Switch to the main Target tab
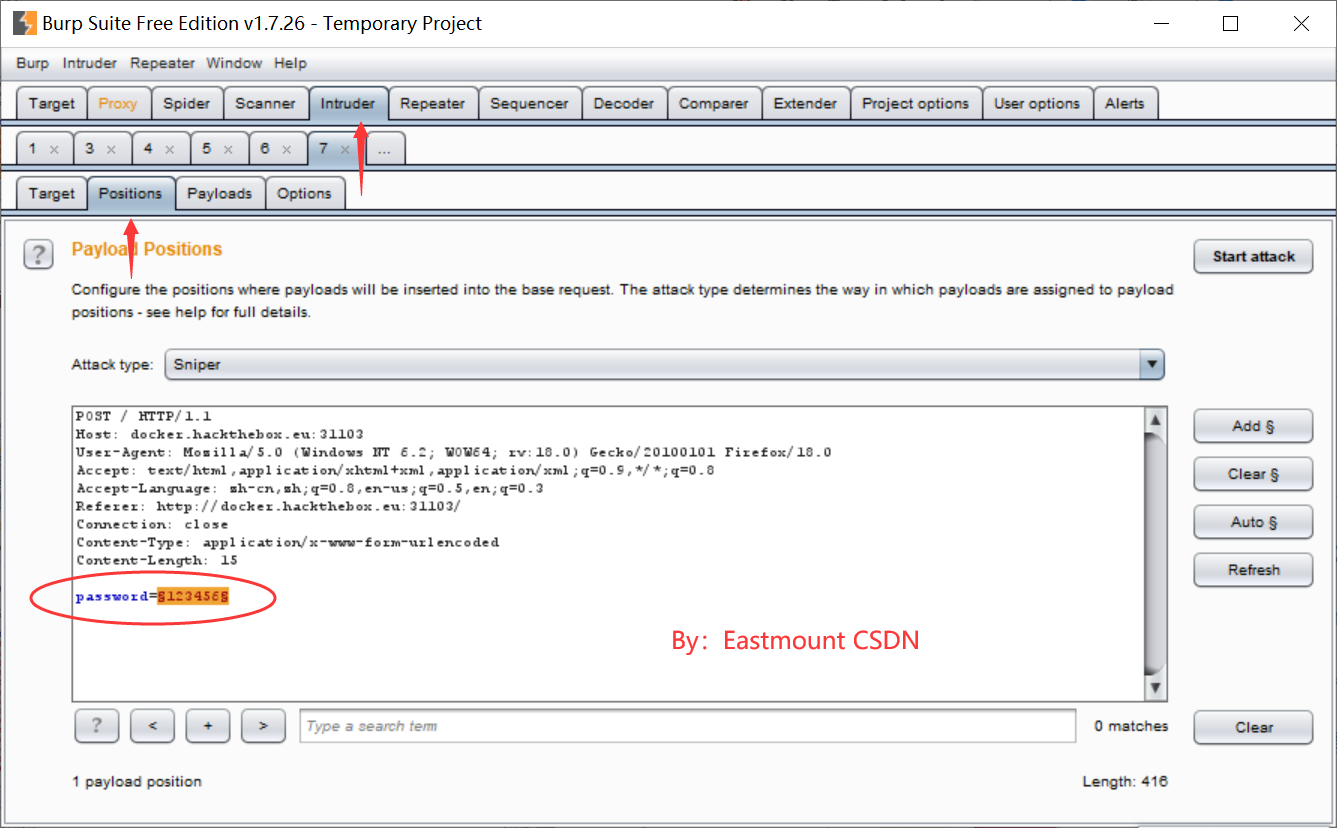 51,104
